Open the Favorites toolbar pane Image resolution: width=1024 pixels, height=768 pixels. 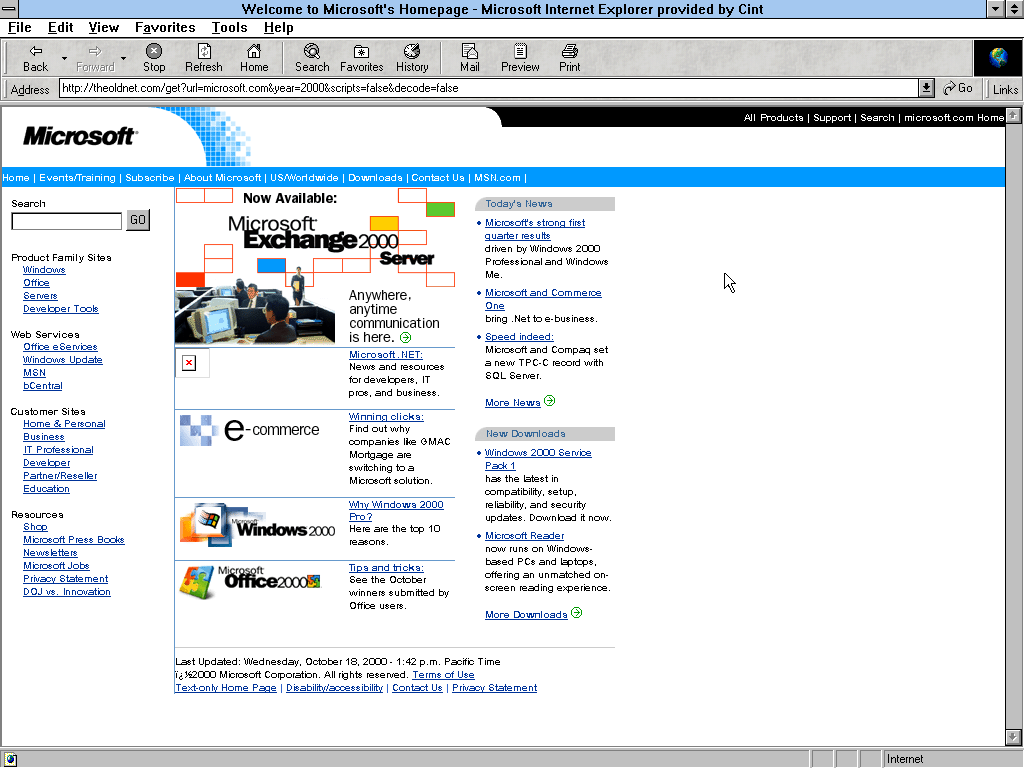pyautogui.click(x=361, y=57)
